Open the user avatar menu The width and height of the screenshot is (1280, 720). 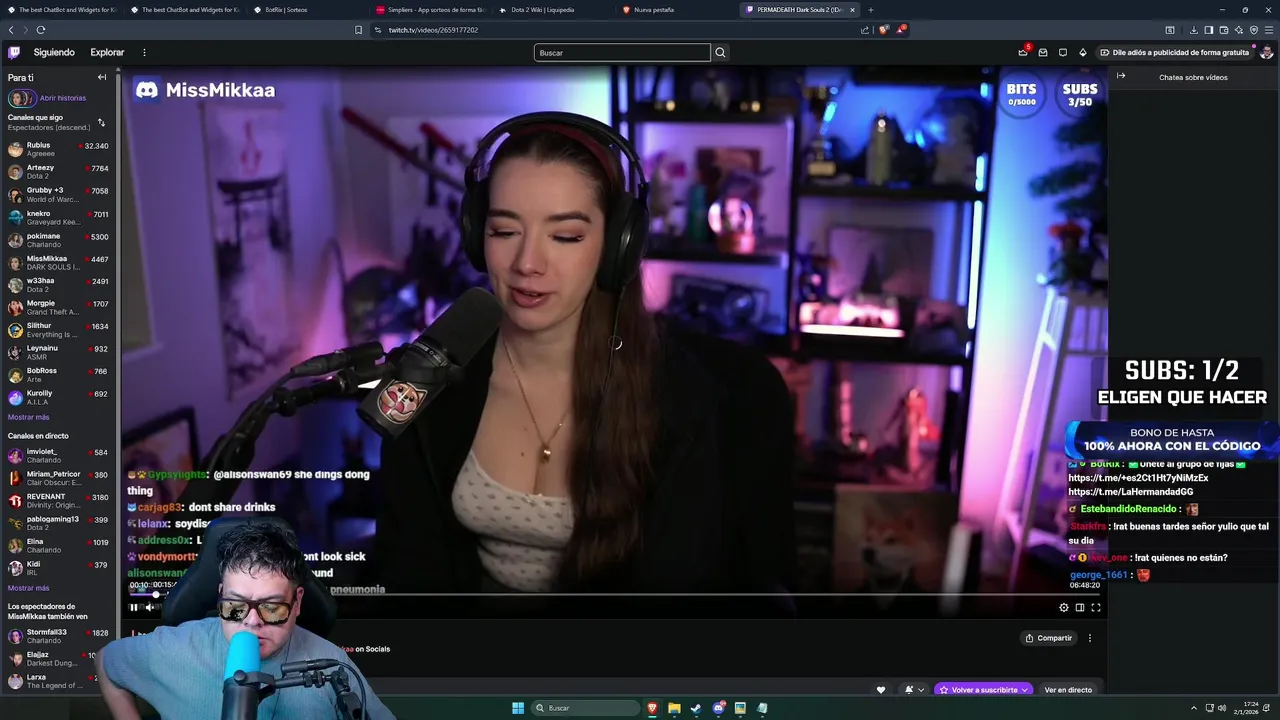[x=1266, y=52]
